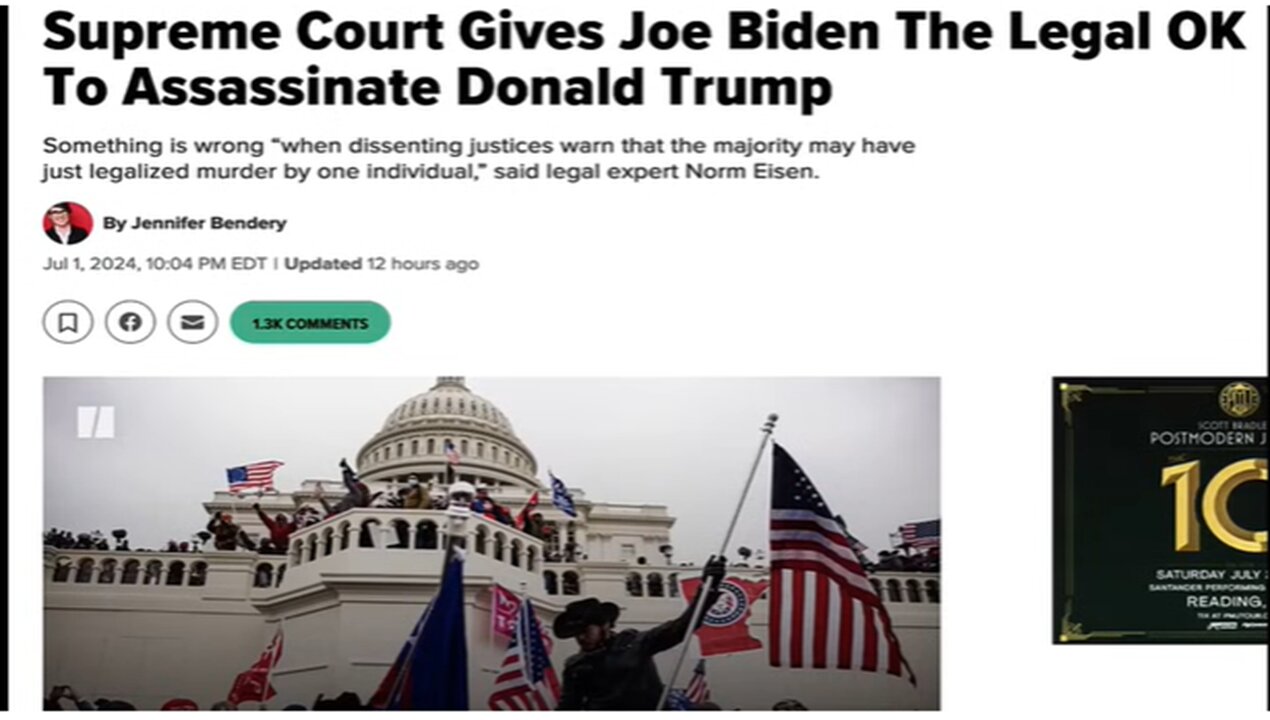1270x720 pixels.
Task: Click the Supreme Court article headline
Action: click(644, 60)
